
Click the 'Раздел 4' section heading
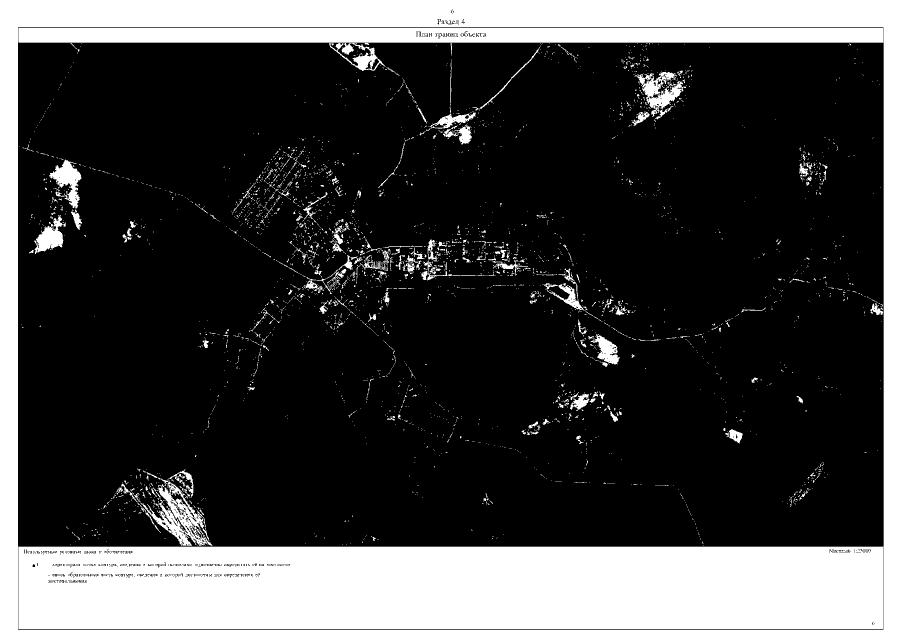coord(452,20)
